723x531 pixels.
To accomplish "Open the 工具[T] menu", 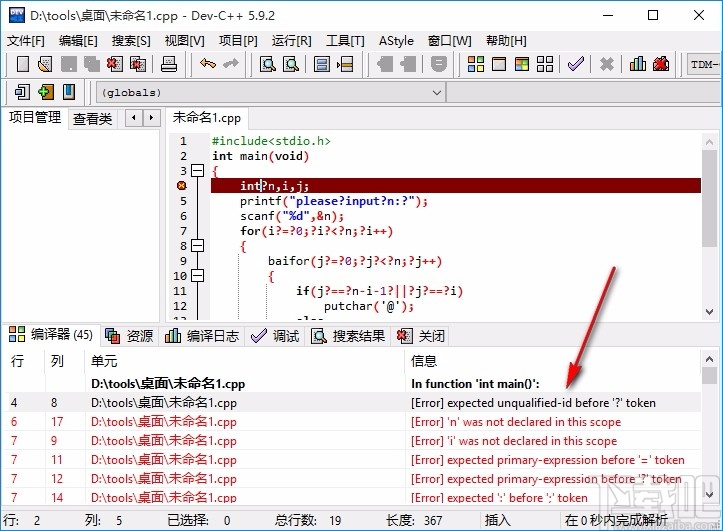I will pos(345,41).
